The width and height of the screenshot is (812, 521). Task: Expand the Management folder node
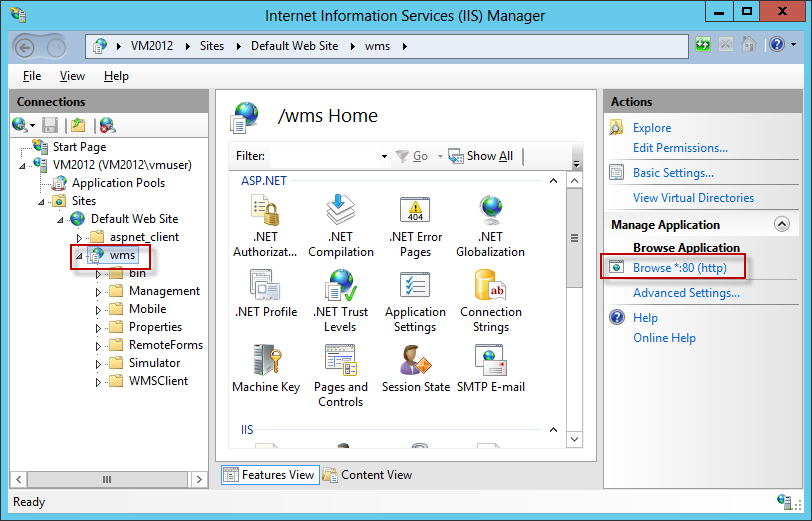[x=98, y=292]
